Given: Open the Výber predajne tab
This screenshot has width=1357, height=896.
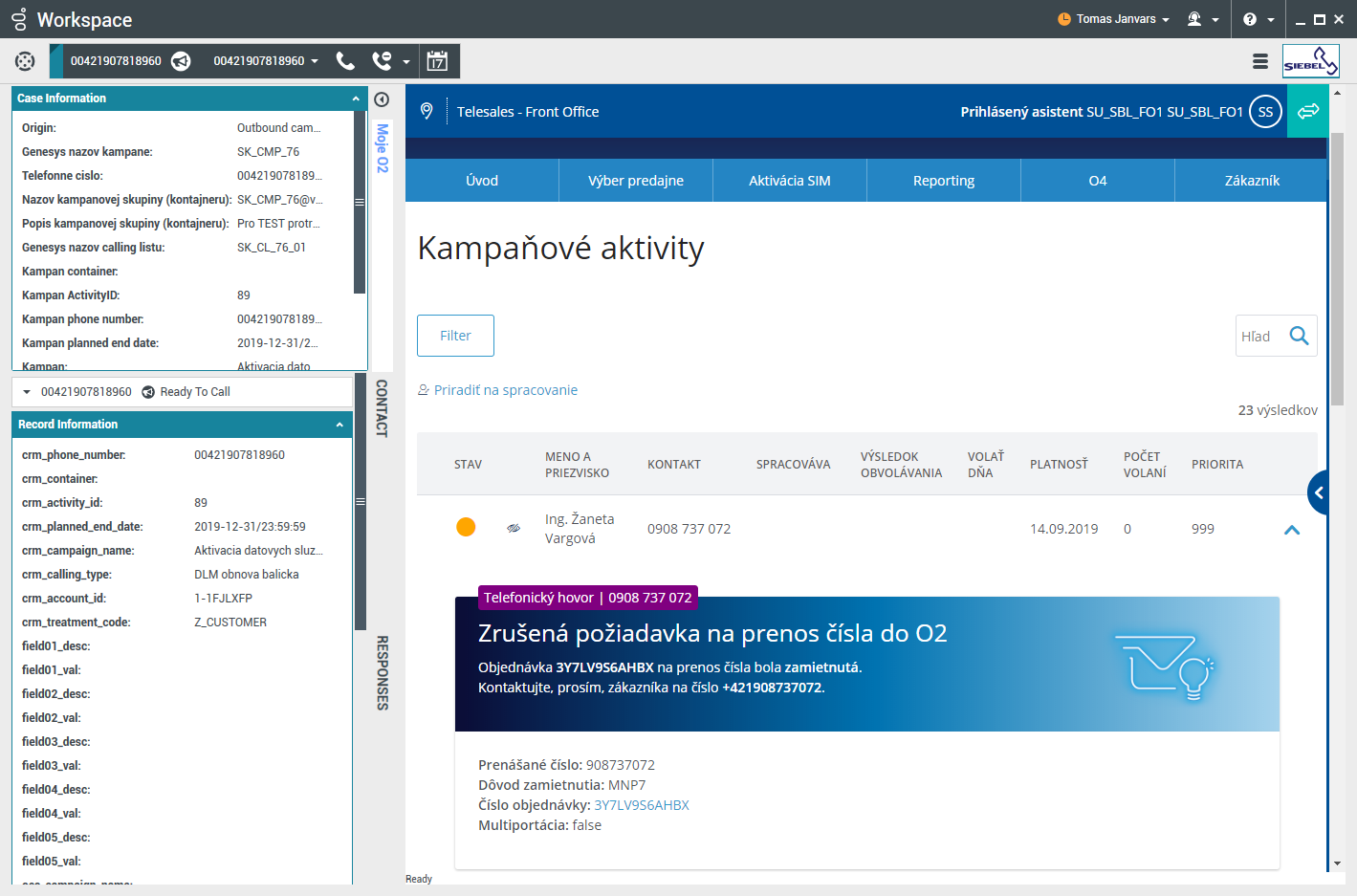Looking at the screenshot, I should point(636,181).
